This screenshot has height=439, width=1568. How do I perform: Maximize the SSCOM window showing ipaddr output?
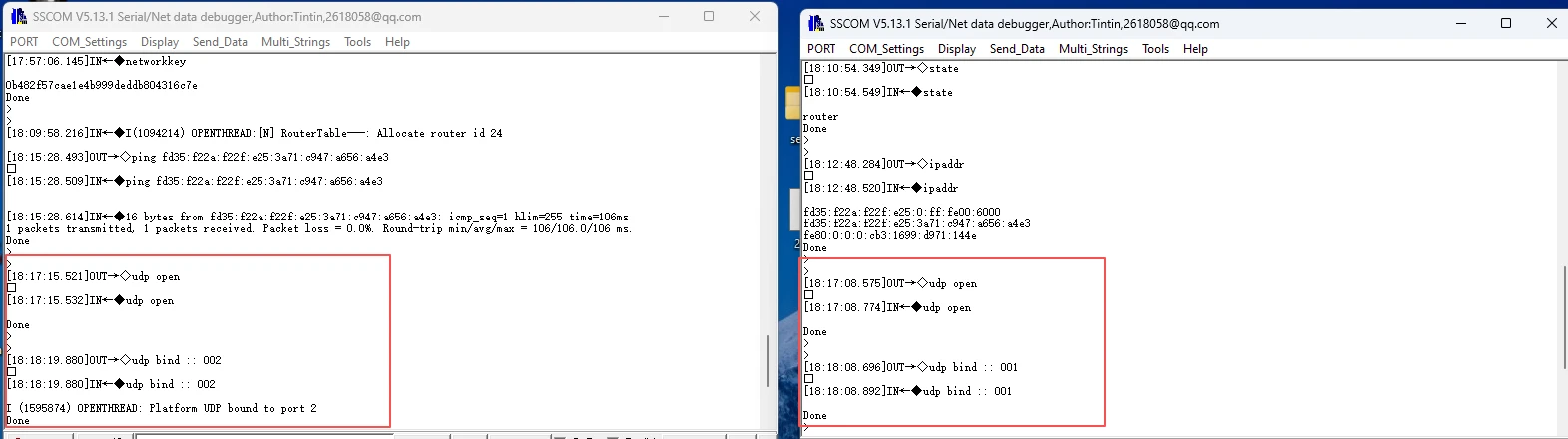point(1506,23)
